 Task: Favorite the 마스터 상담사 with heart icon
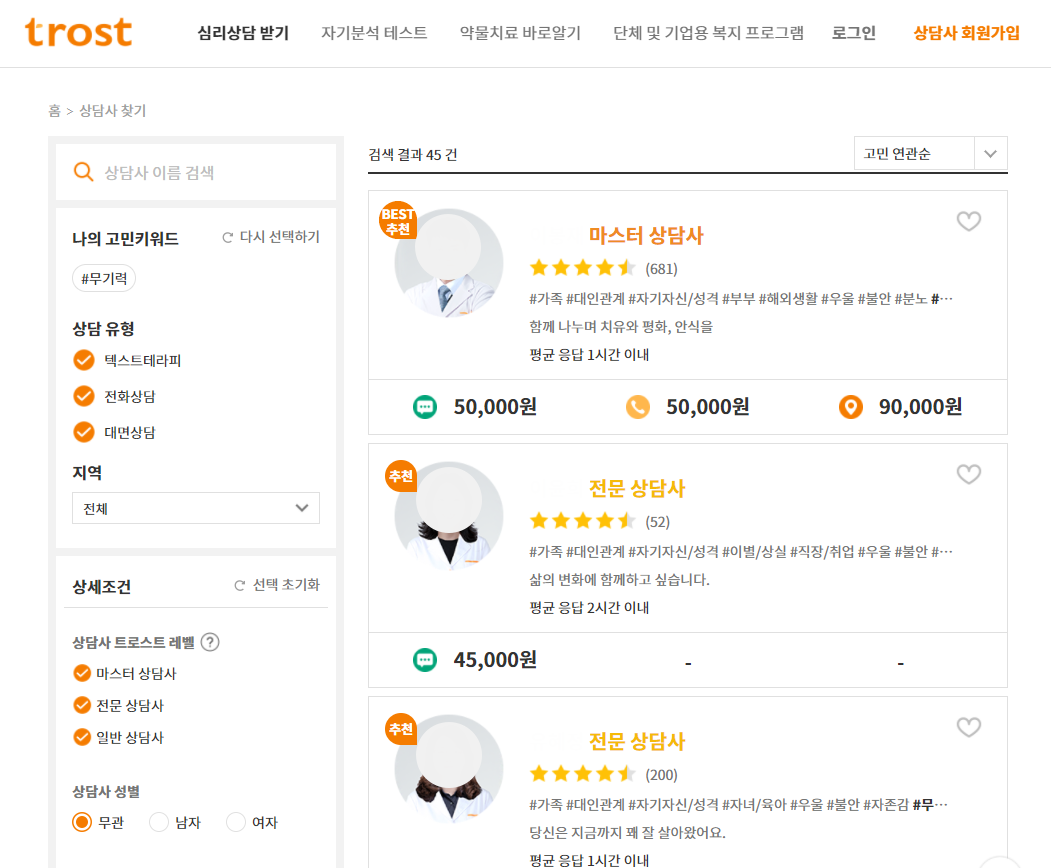pos(969,221)
